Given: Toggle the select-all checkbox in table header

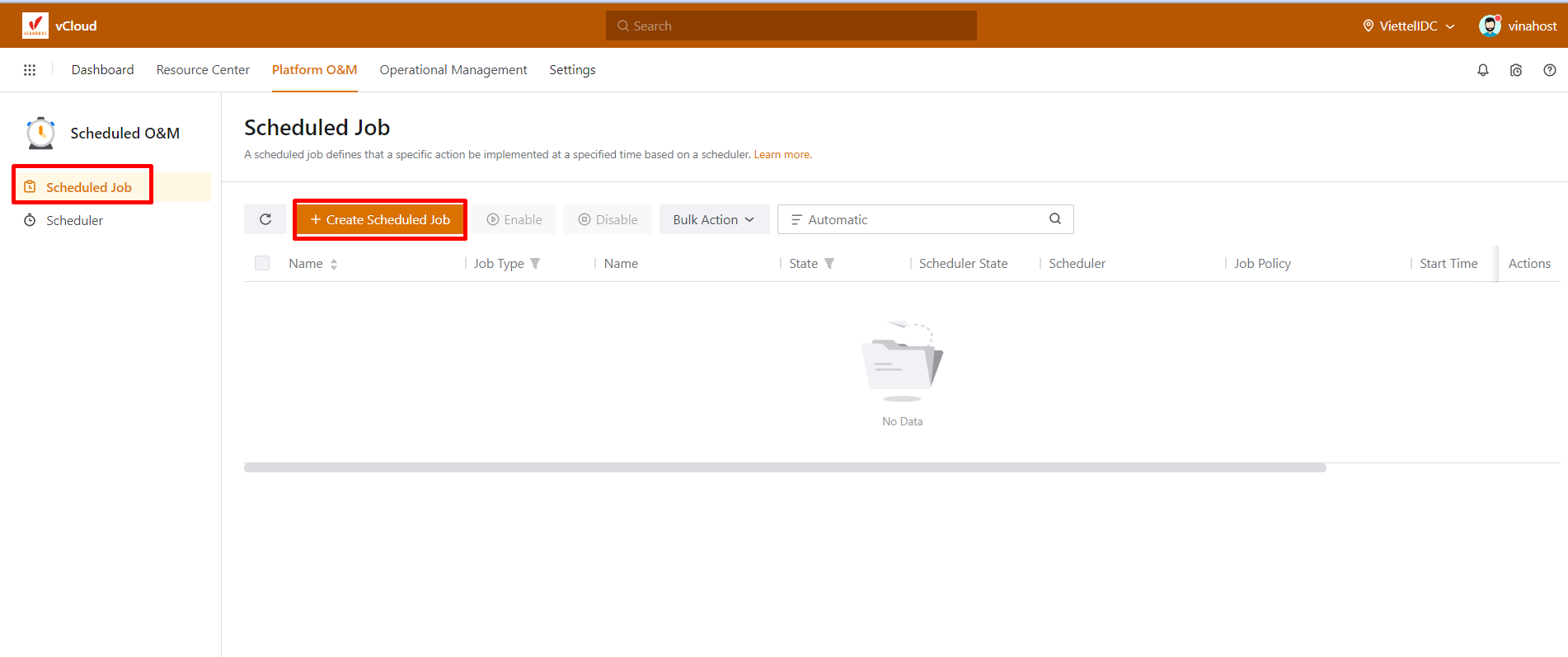Looking at the screenshot, I should [262, 263].
